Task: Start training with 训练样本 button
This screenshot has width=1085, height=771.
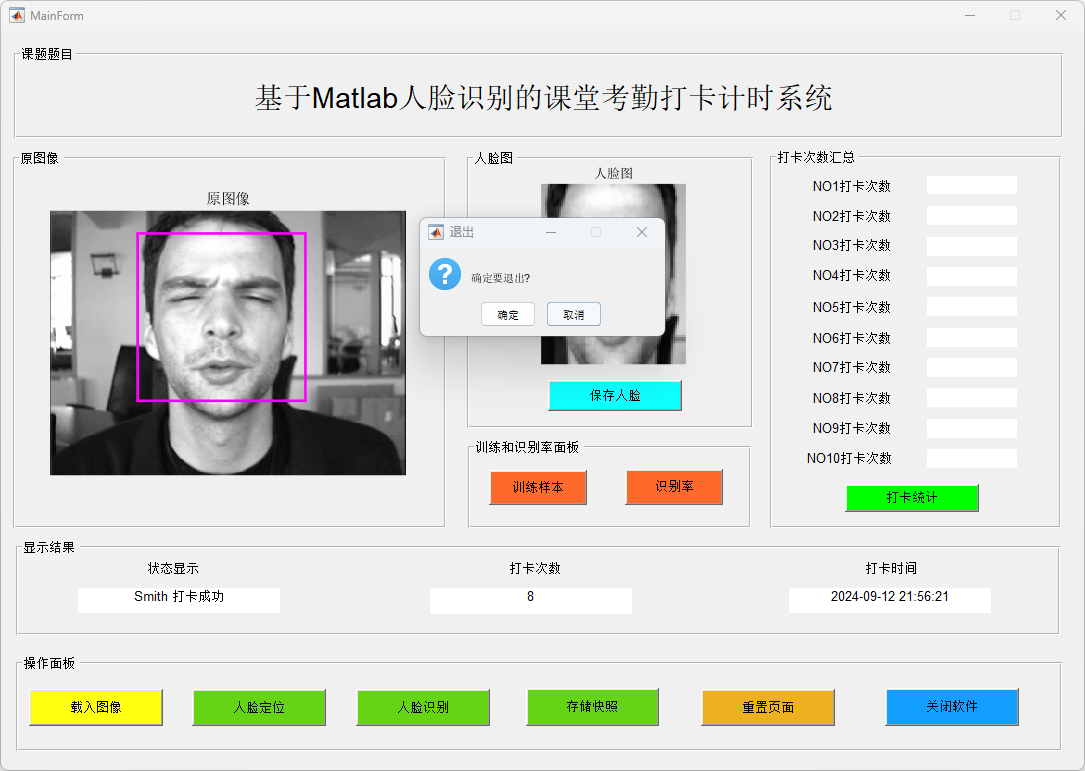Action: pos(538,487)
